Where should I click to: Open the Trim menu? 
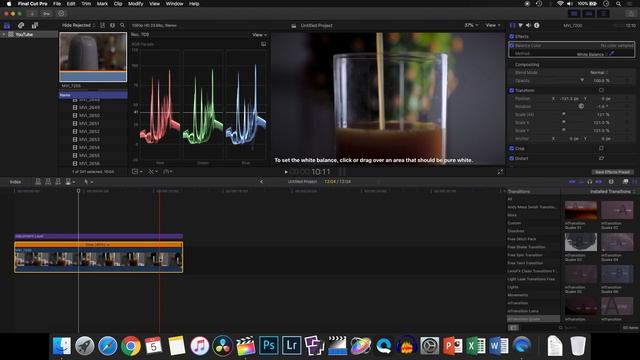tap(86, 4)
